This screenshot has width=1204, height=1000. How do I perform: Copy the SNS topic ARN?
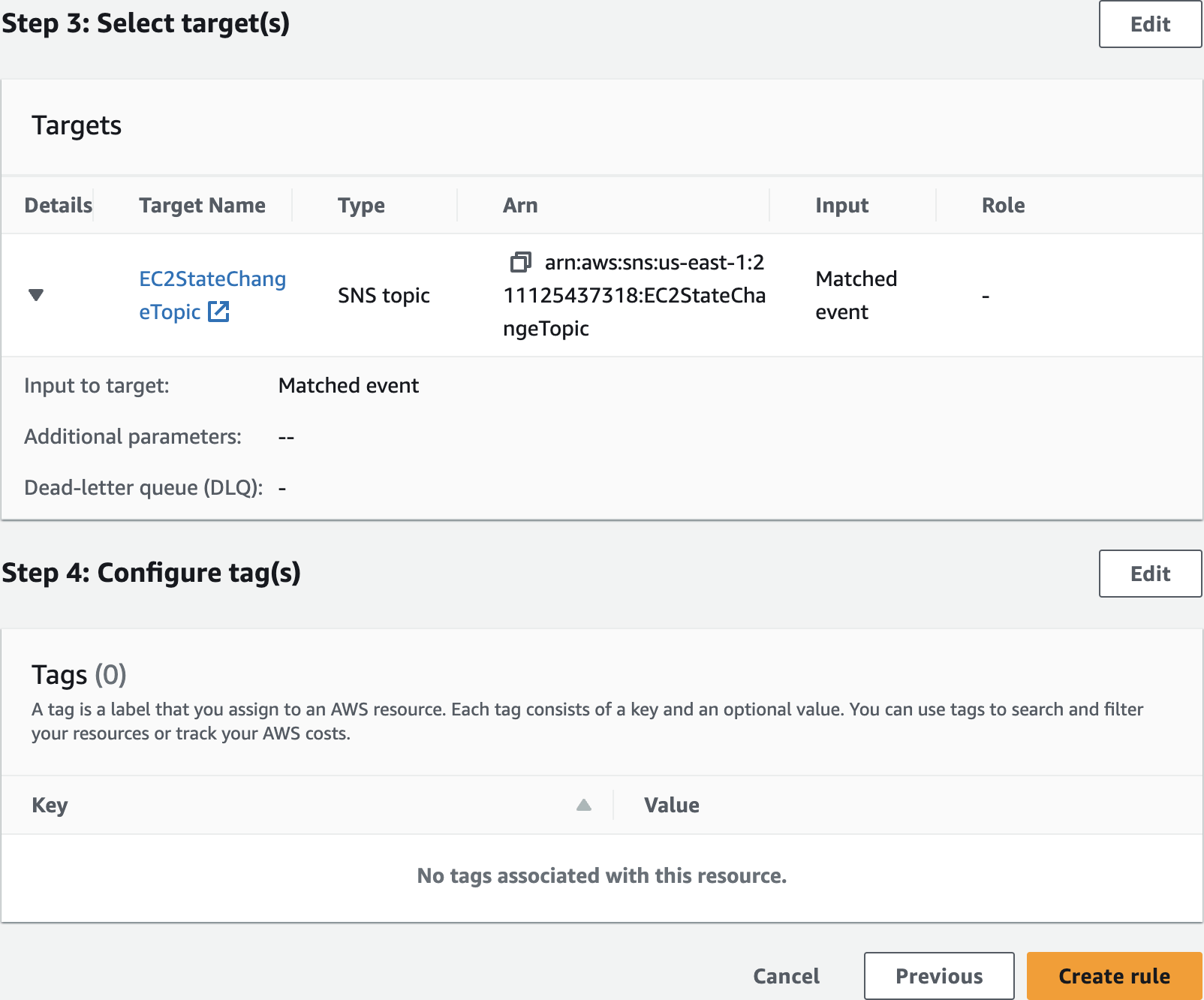(520, 262)
